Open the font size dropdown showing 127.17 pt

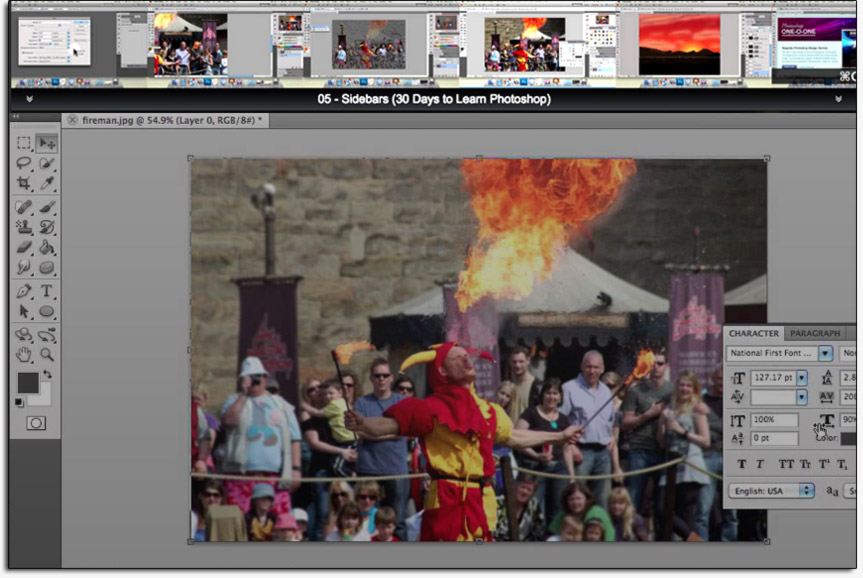point(801,378)
